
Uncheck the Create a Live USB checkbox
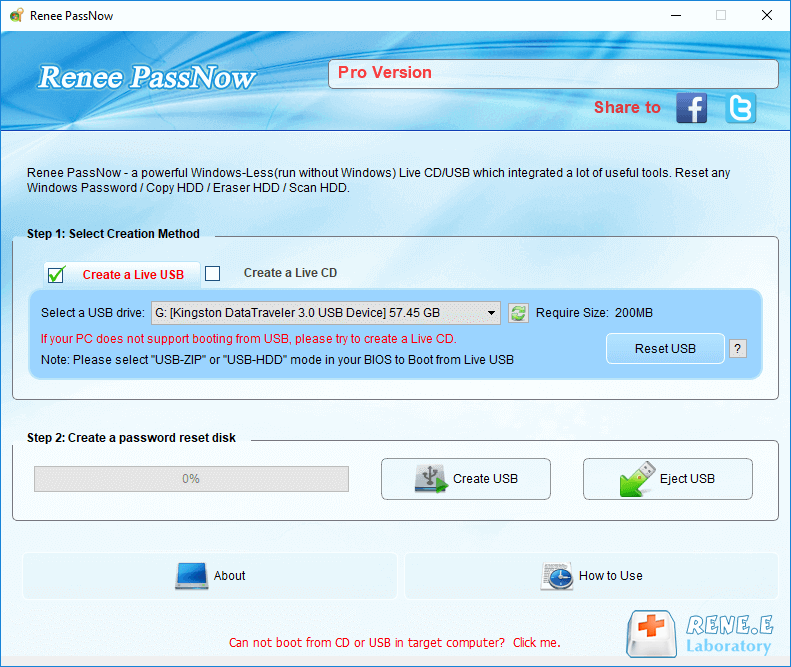coord(56,274)
